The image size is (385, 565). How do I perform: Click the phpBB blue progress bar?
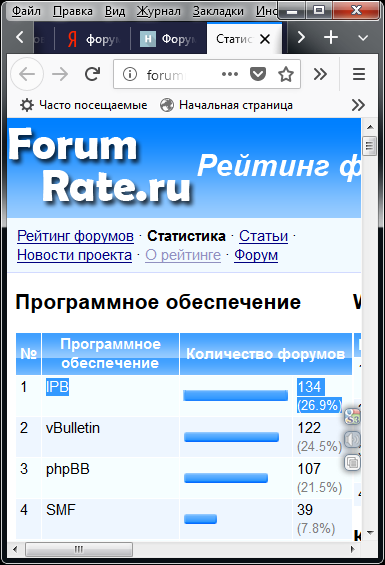coord(226,478)
